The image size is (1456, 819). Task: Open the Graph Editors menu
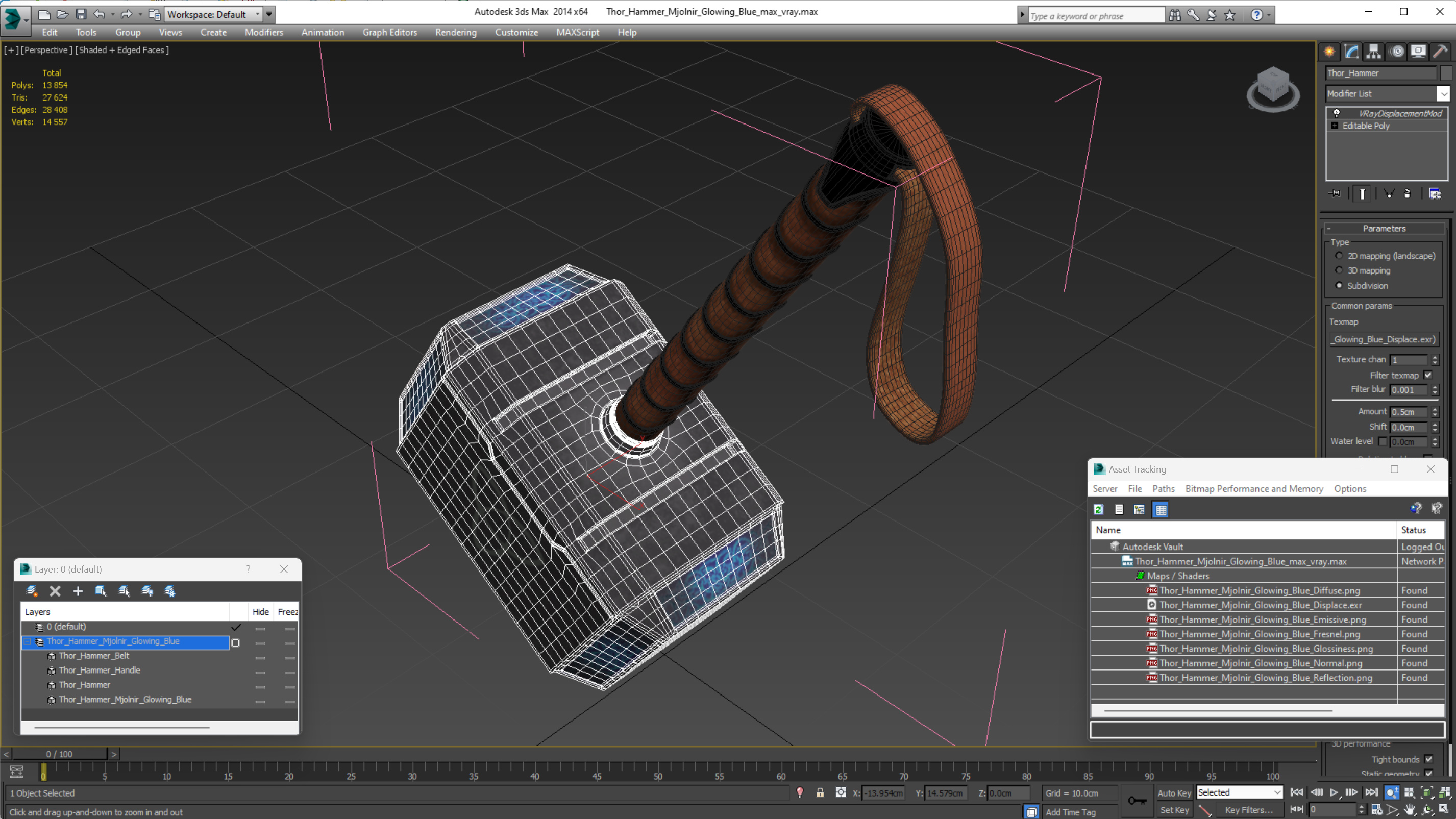[389, 32]
